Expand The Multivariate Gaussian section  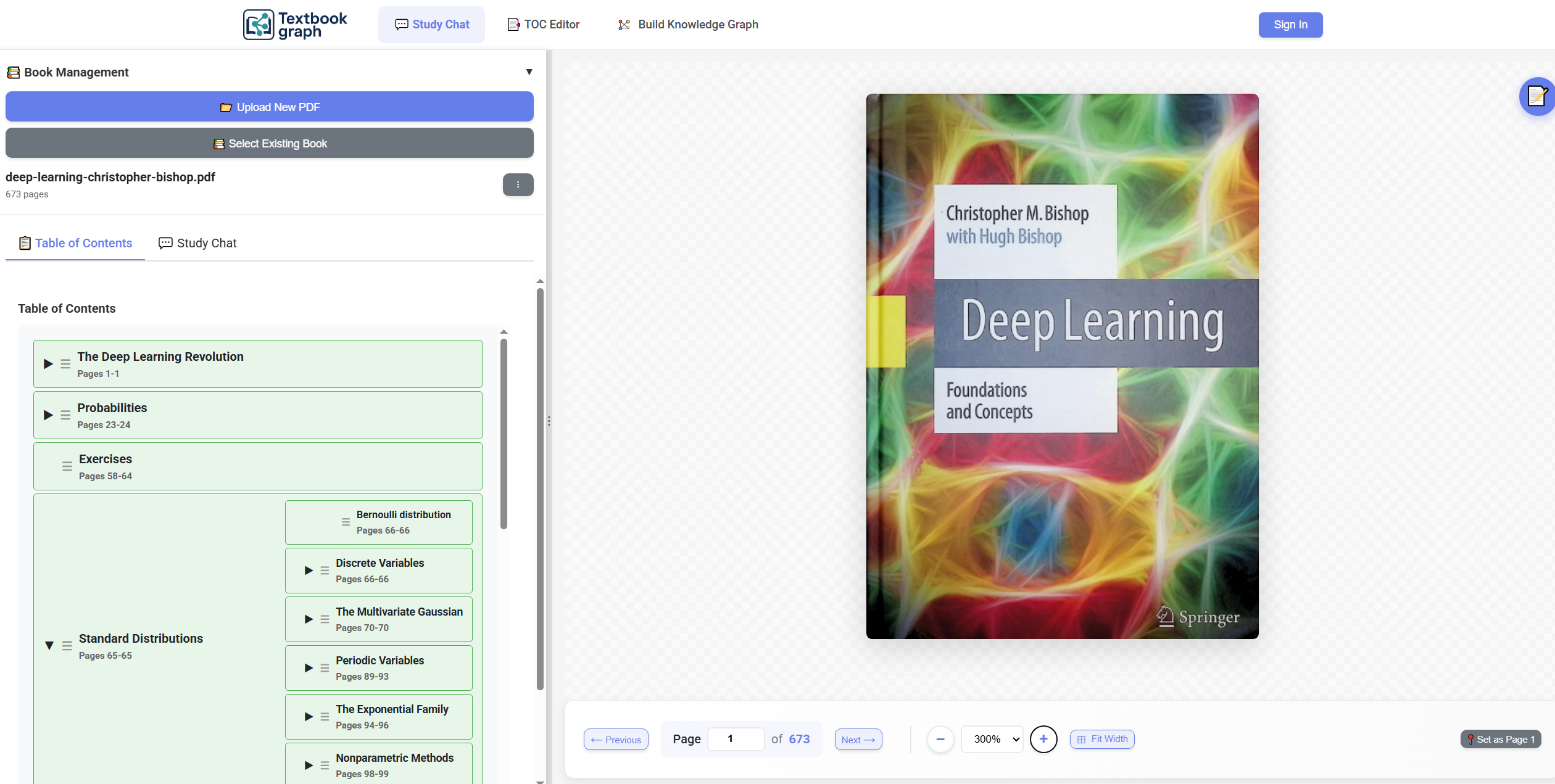point(309,619)
